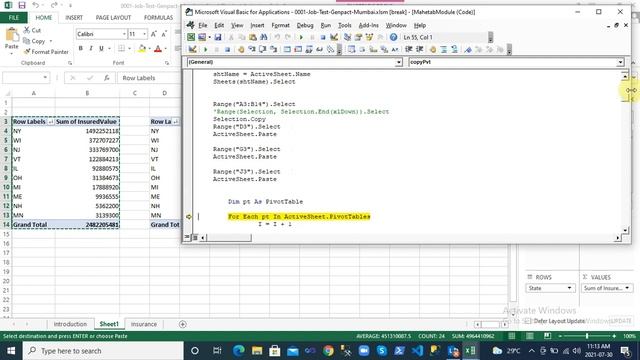Image resolution: width=640 pixels, height=360 pixels.
Task: Open the Watch Window icon
Action: pos(309,49)
